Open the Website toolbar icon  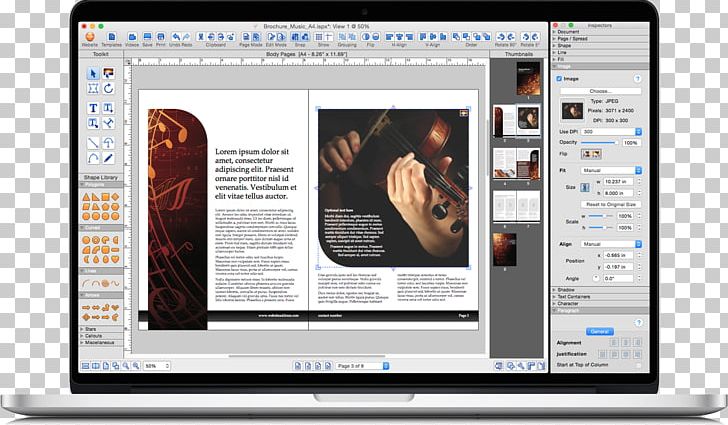coord(90,36)
